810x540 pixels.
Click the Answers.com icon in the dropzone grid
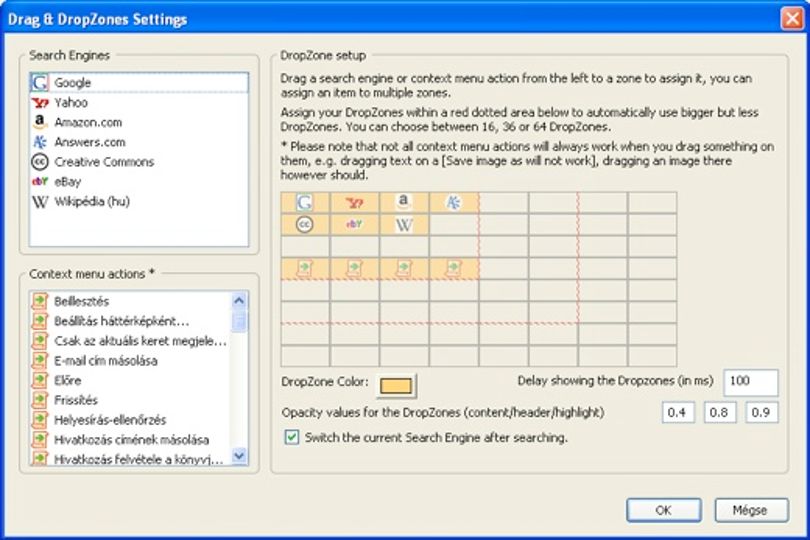[453, 203]
